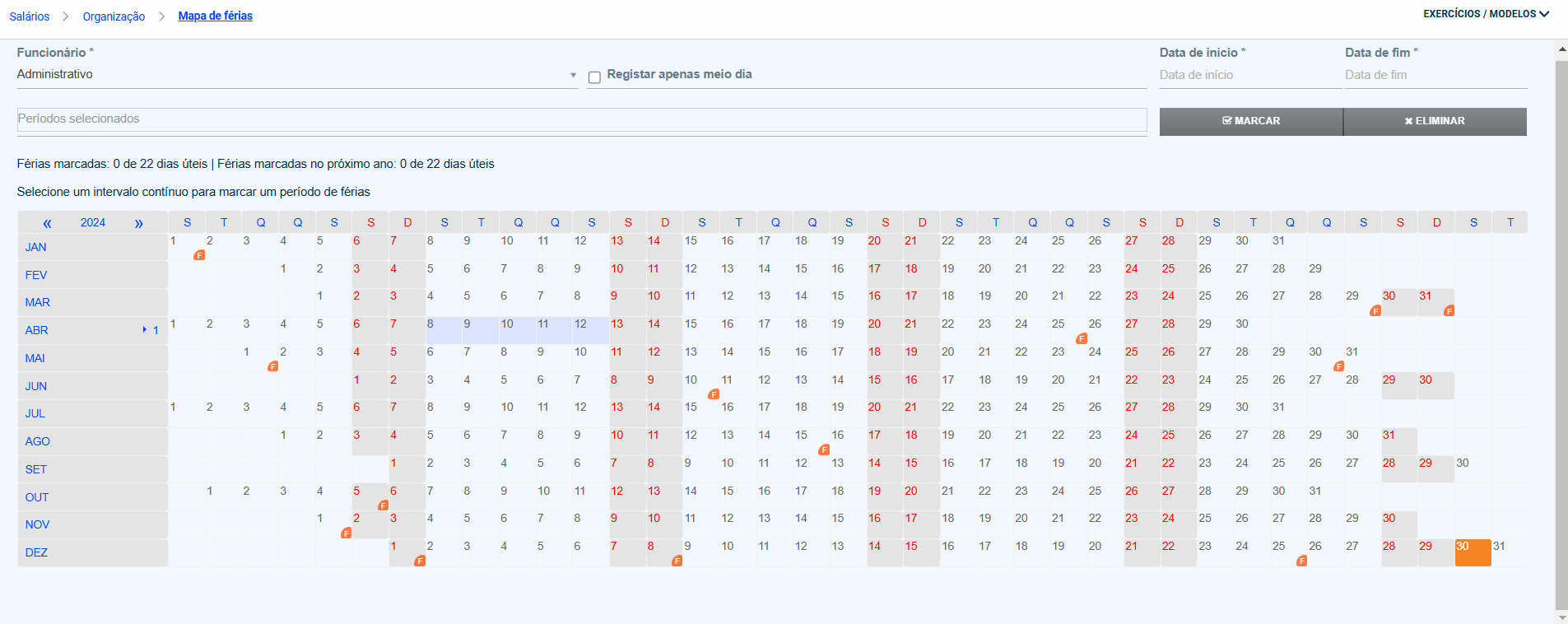Select day 29 in the FEV row
The width and height of the screenshot is (1568, 624).
point(1326,275)
